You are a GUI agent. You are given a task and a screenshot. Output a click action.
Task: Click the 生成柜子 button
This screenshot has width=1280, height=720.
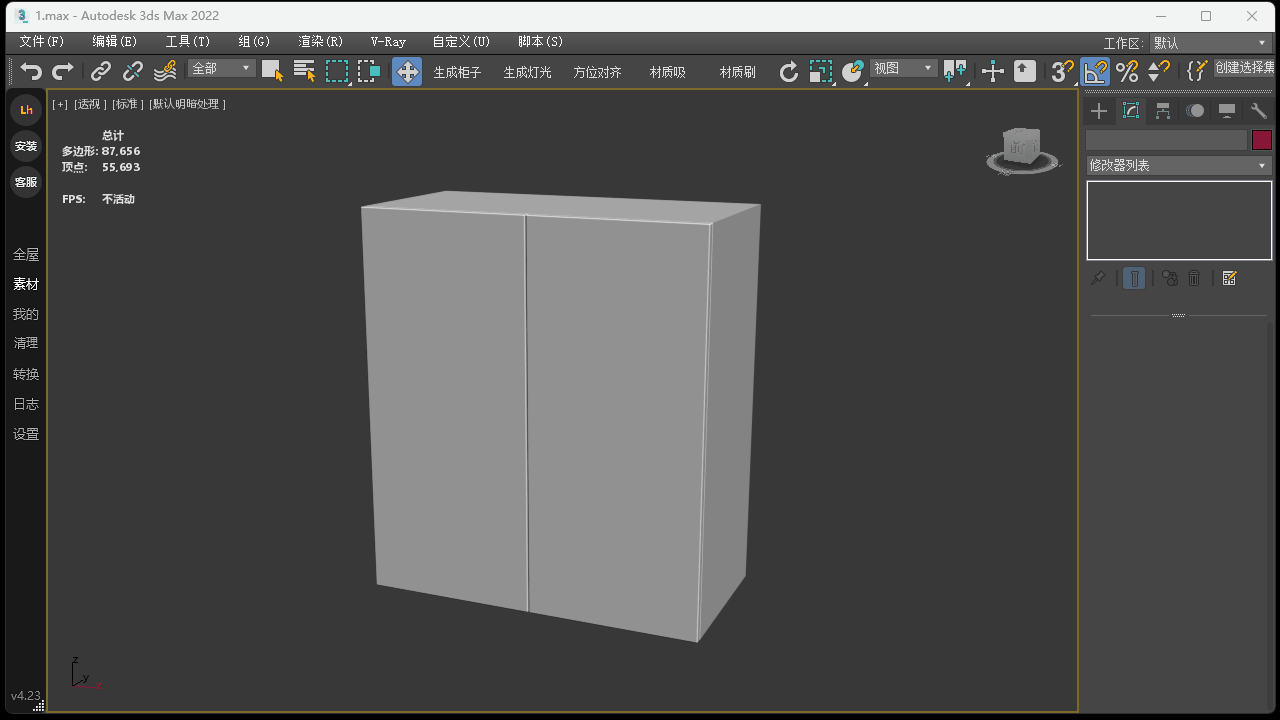[457, 72]
